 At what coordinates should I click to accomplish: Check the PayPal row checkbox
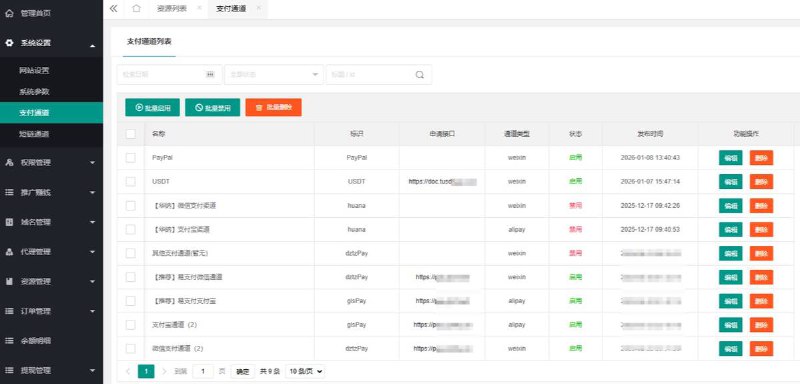click(131, 158)
